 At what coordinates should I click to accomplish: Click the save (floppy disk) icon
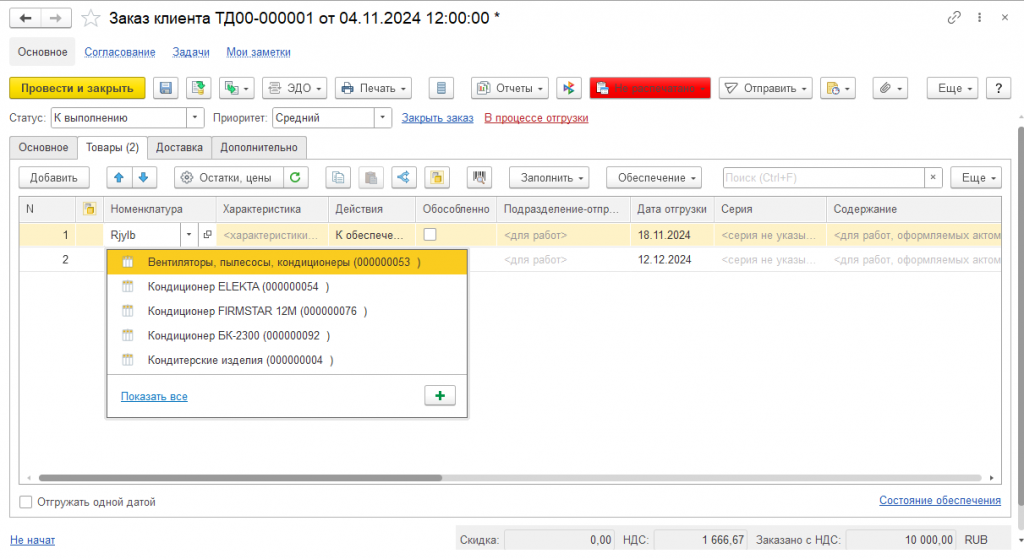pos(166,88)
